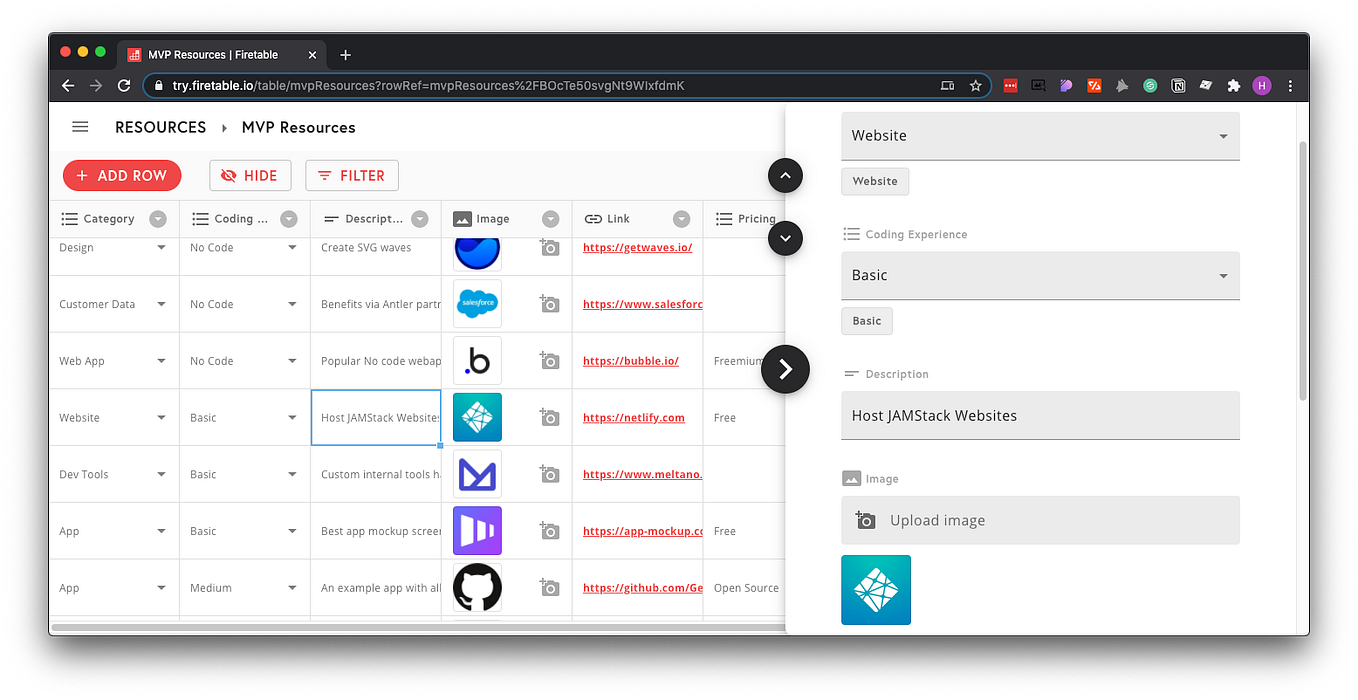Click the up chevron navigation circle
This screenshot has width=1358, height=700.
point(785,175)
